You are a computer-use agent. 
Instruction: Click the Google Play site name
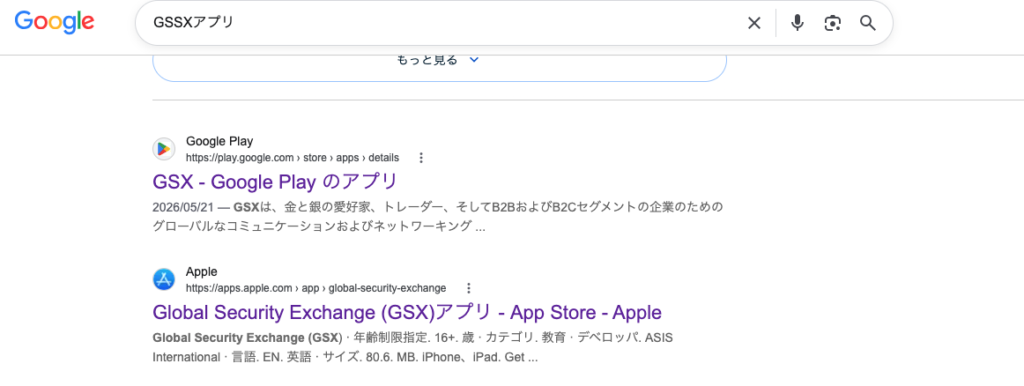tap(219, 141)
